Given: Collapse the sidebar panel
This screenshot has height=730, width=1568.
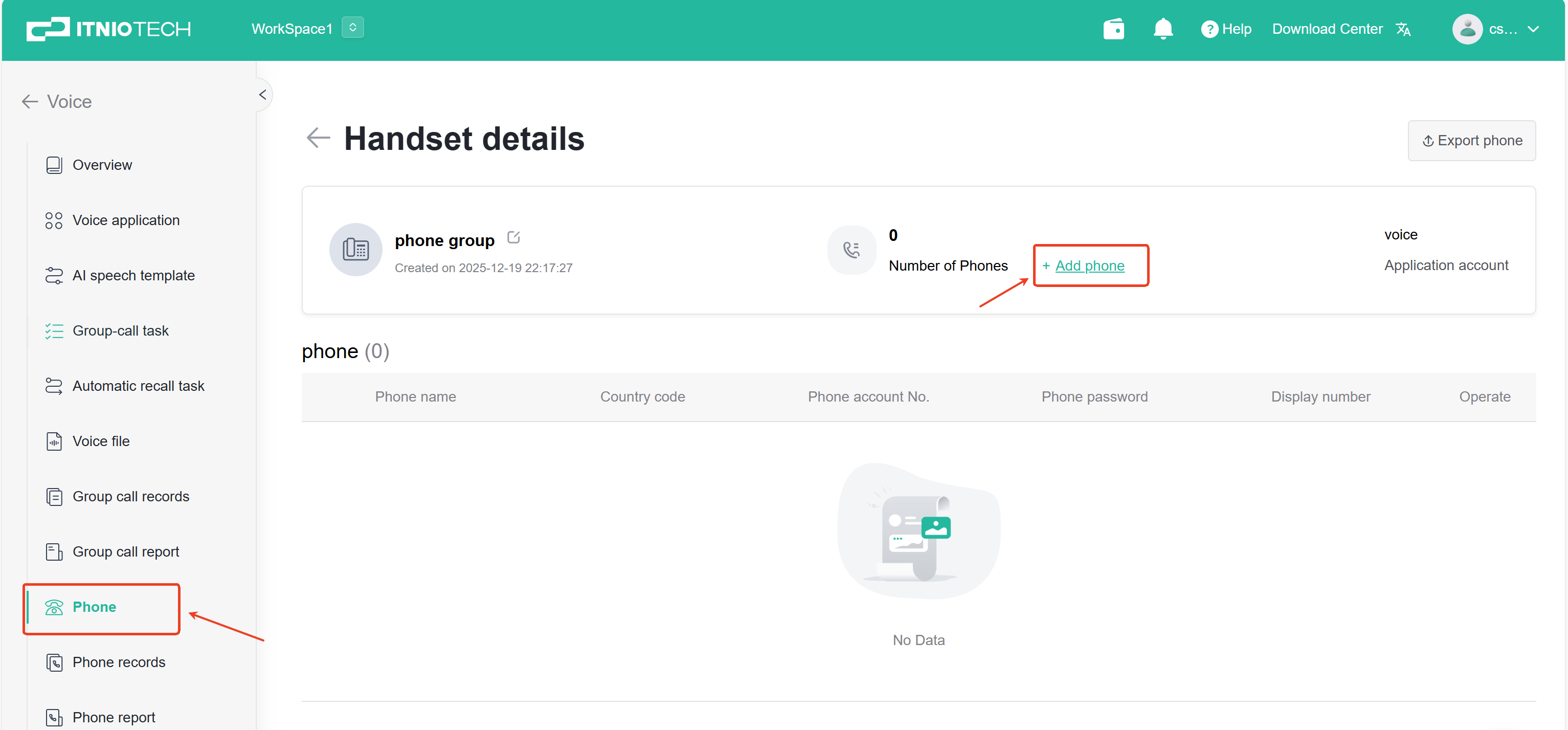Looking at the screenshot, I should (x=262, y=95).
